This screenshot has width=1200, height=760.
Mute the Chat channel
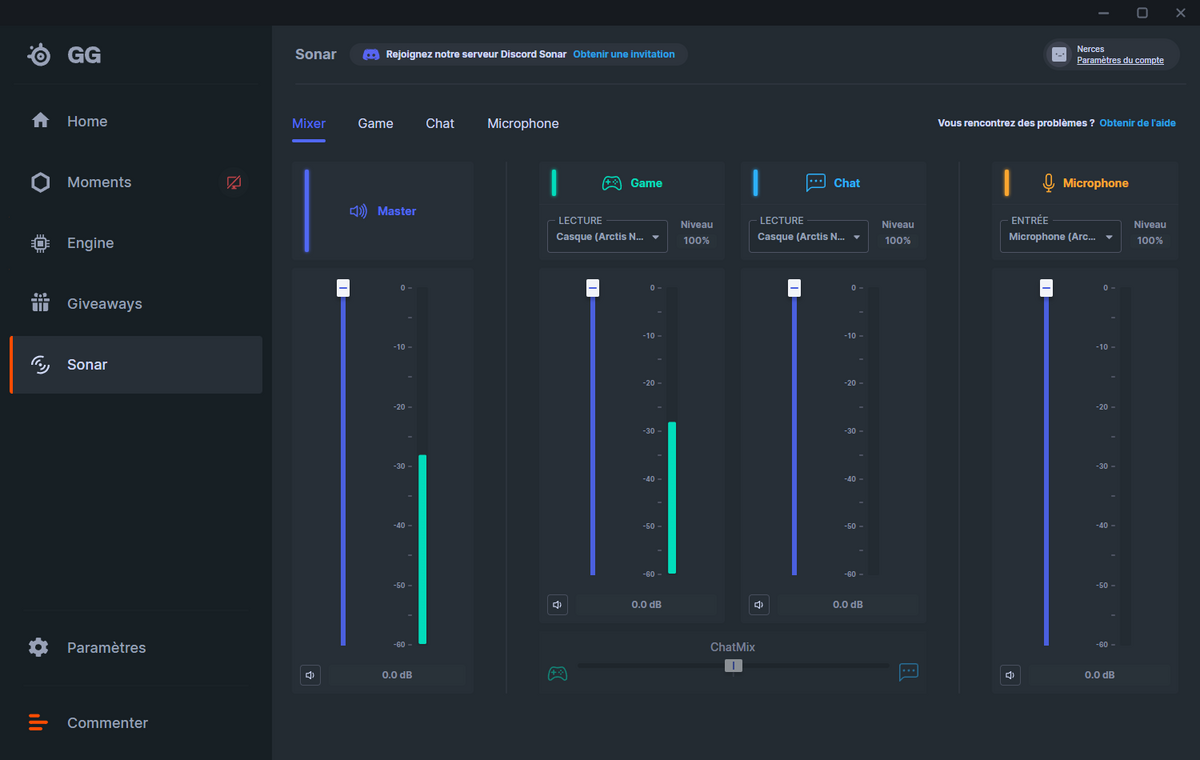(x=759, y=604)
